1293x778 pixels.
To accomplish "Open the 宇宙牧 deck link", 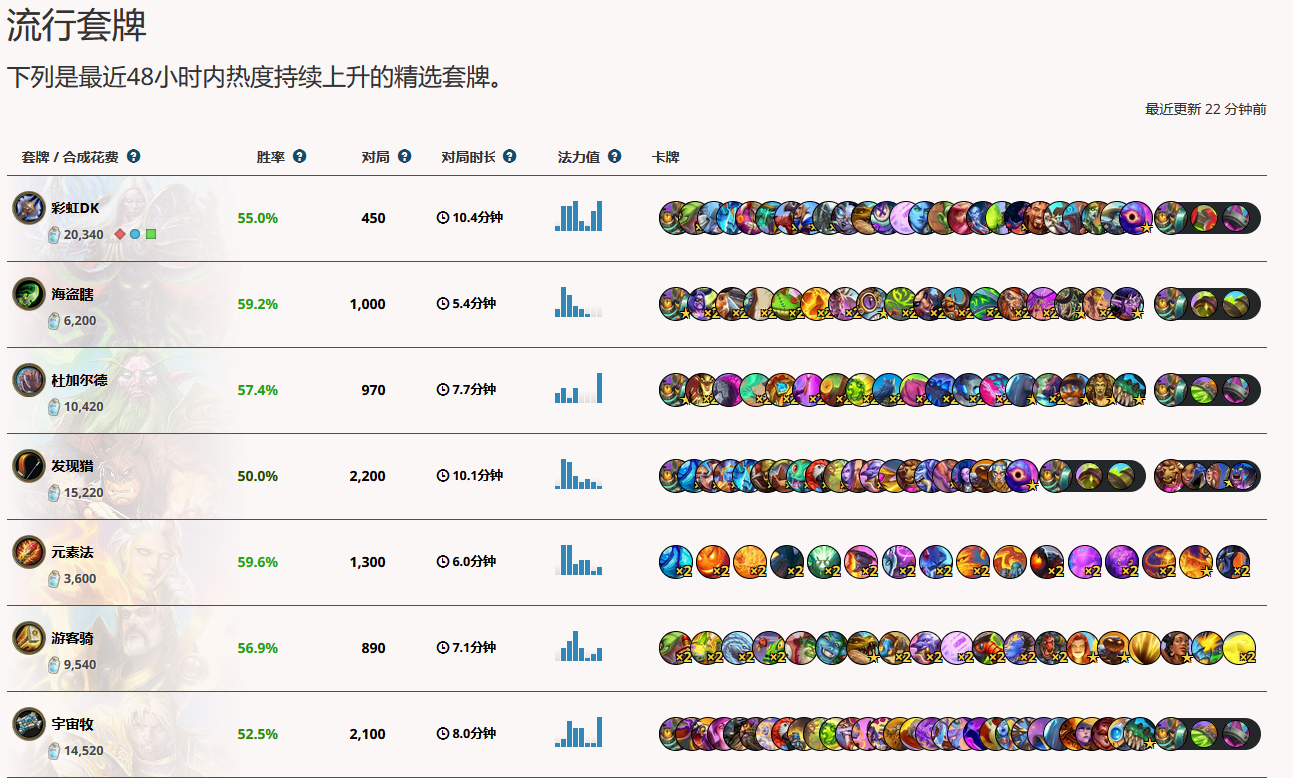I will [x=73, y=724].
